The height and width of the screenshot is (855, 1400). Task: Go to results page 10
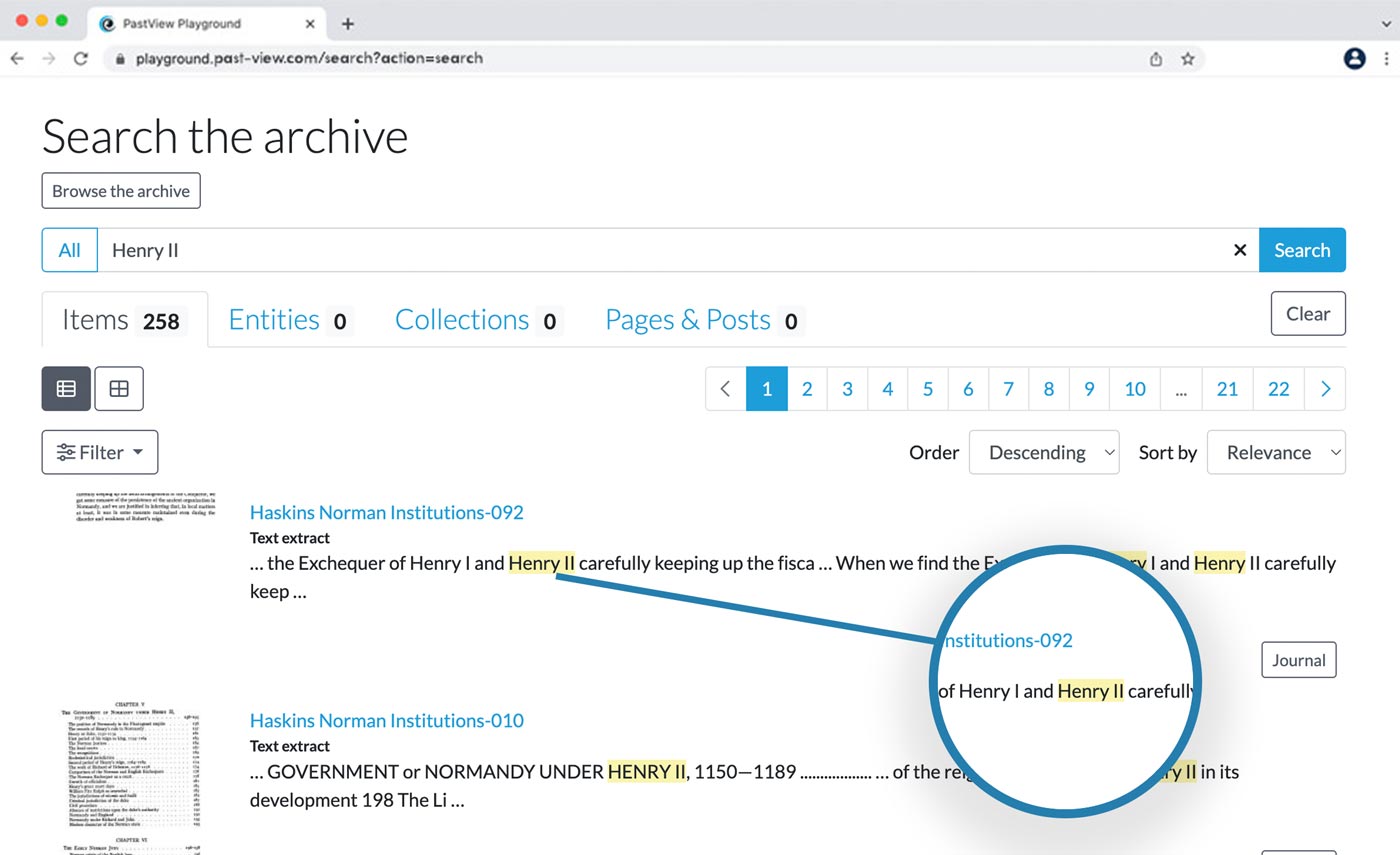1135,389
